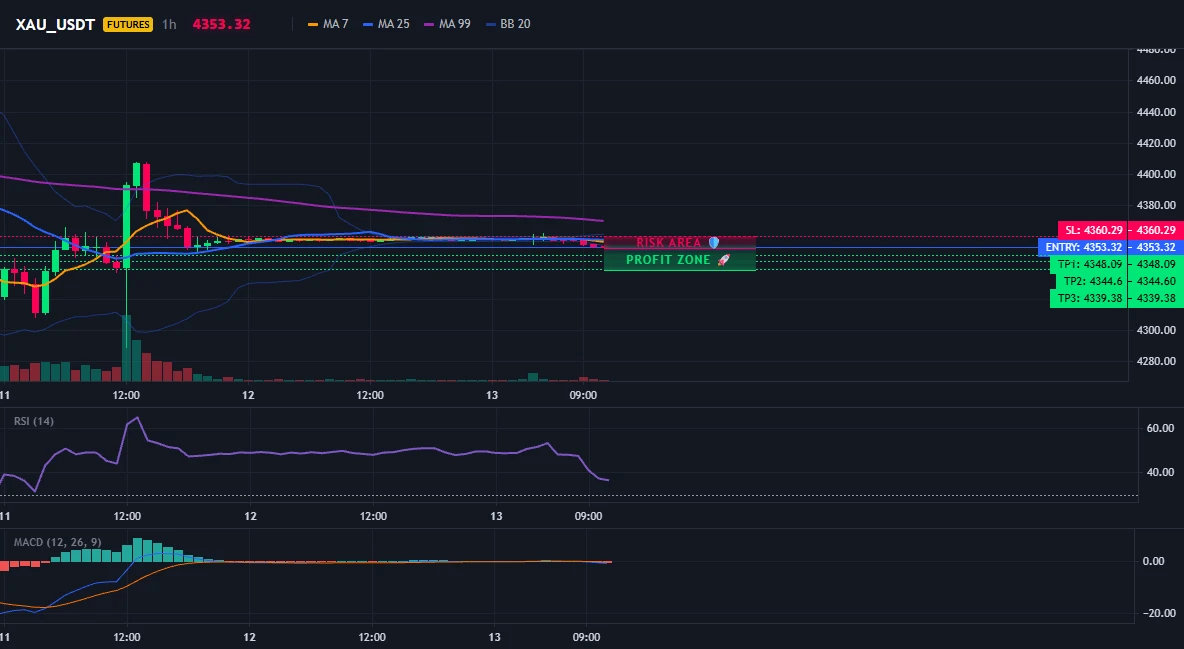Click the 60.00 RSI axis label
Screen dimensions: 1184x649
coord(1160,428)
